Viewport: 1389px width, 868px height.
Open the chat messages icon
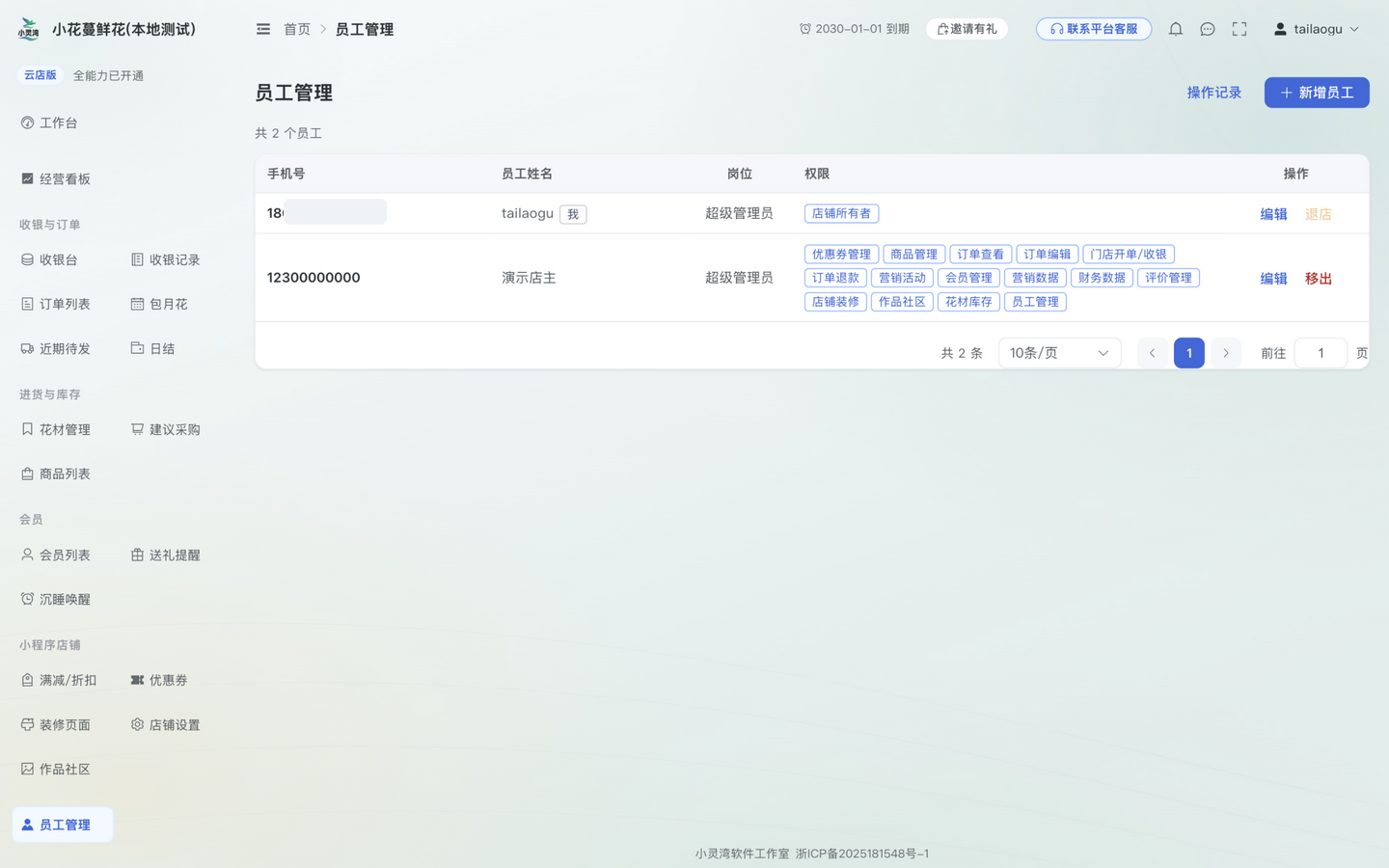[1208, 29]
